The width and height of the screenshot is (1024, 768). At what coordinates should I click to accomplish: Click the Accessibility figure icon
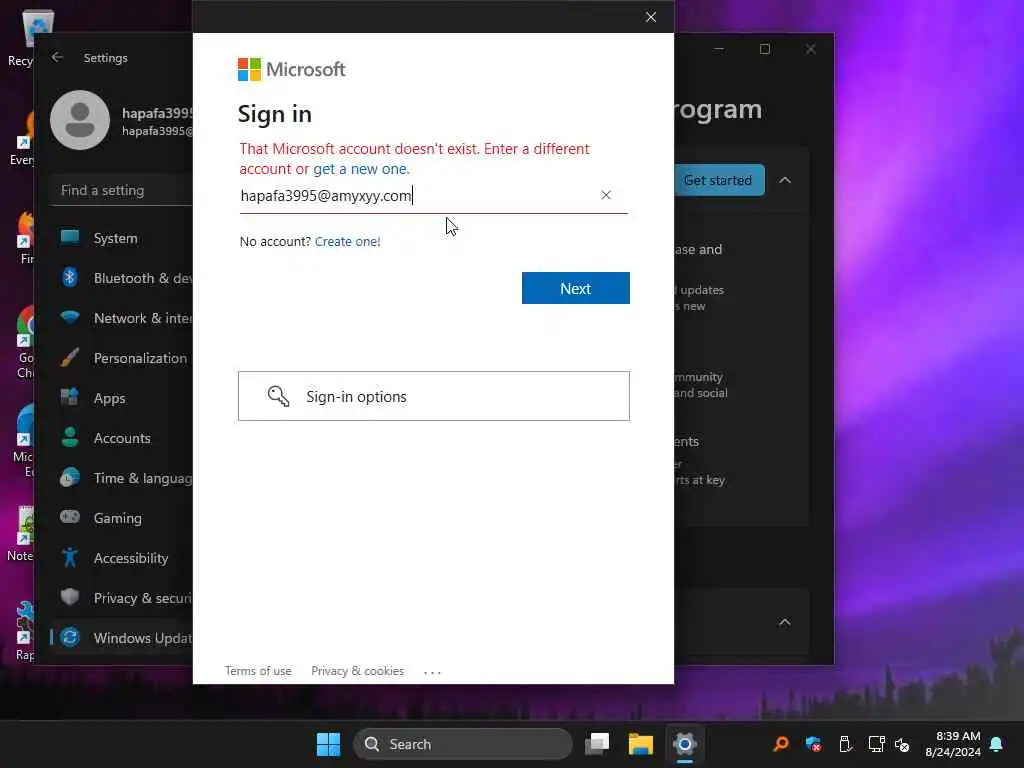(x=69, y=557)
